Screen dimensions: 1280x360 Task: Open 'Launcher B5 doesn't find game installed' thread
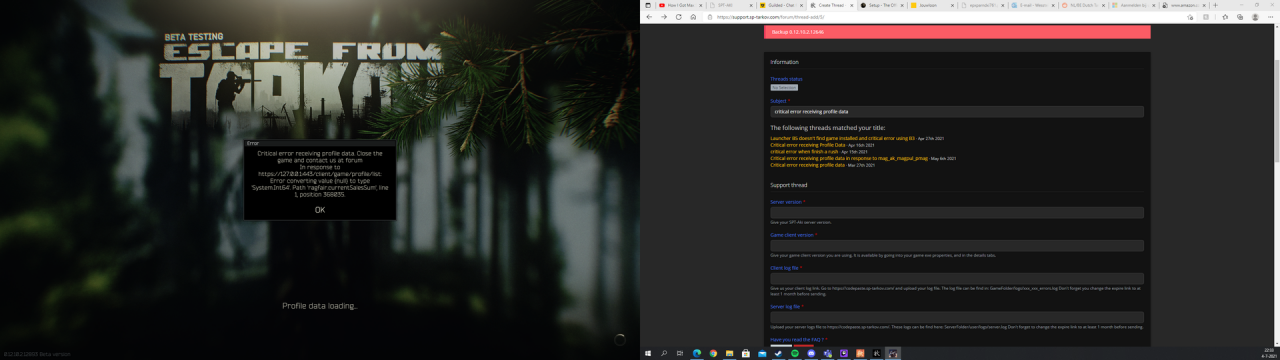coord(842,138)
